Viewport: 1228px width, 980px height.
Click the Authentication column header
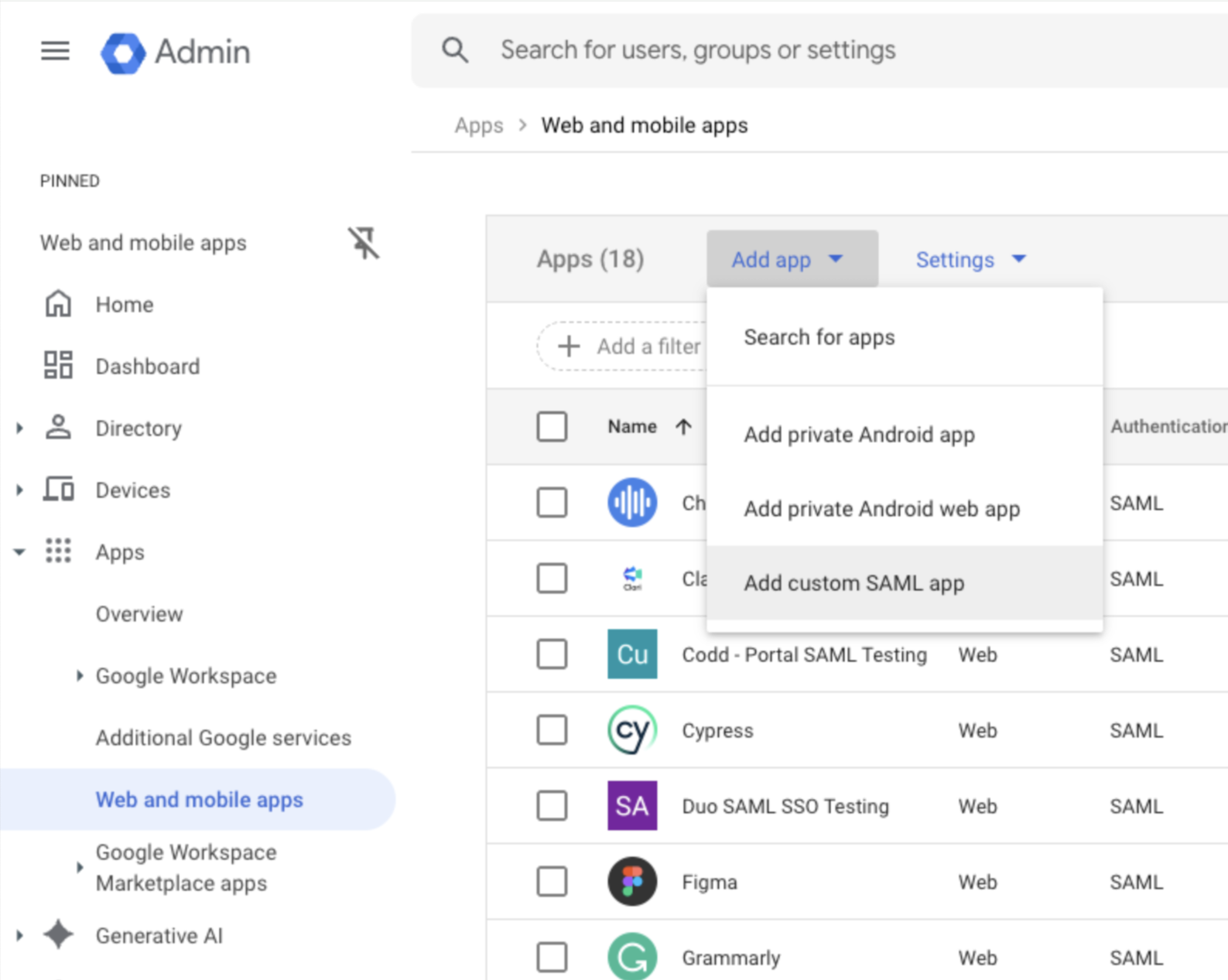tap(1168, 427)
